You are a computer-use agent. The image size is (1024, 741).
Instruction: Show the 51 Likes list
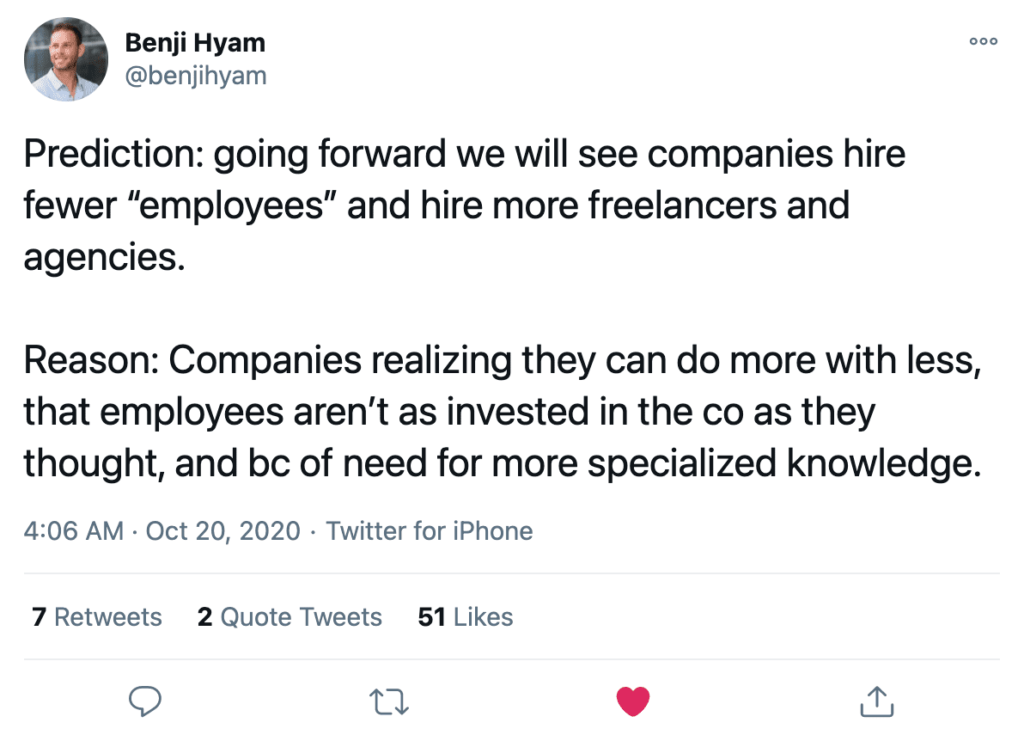click(465, 617)
